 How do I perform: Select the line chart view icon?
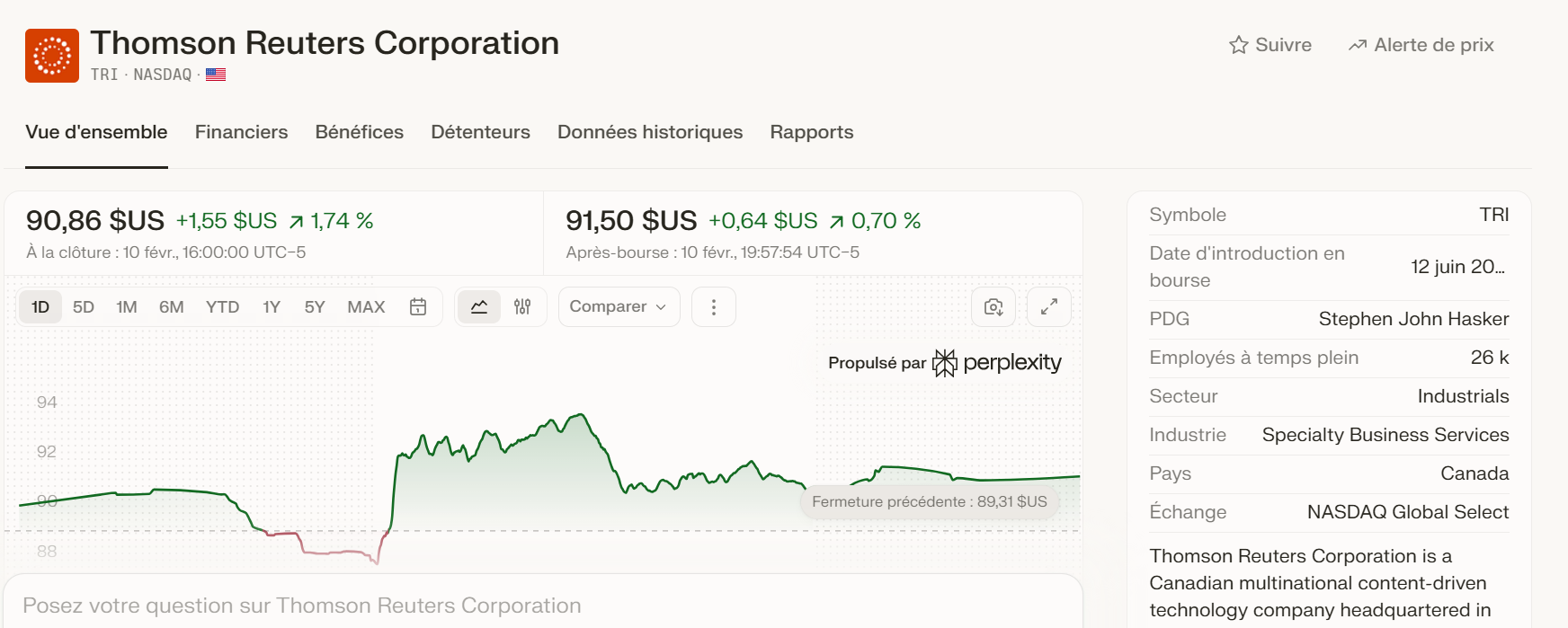coord(479,306)
